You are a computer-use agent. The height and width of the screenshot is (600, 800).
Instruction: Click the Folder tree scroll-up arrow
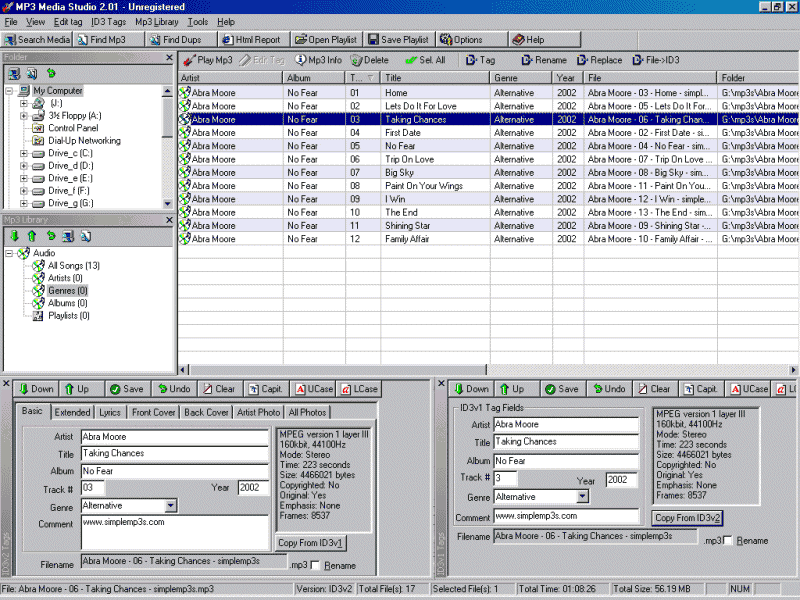click(x=167, y=92)
